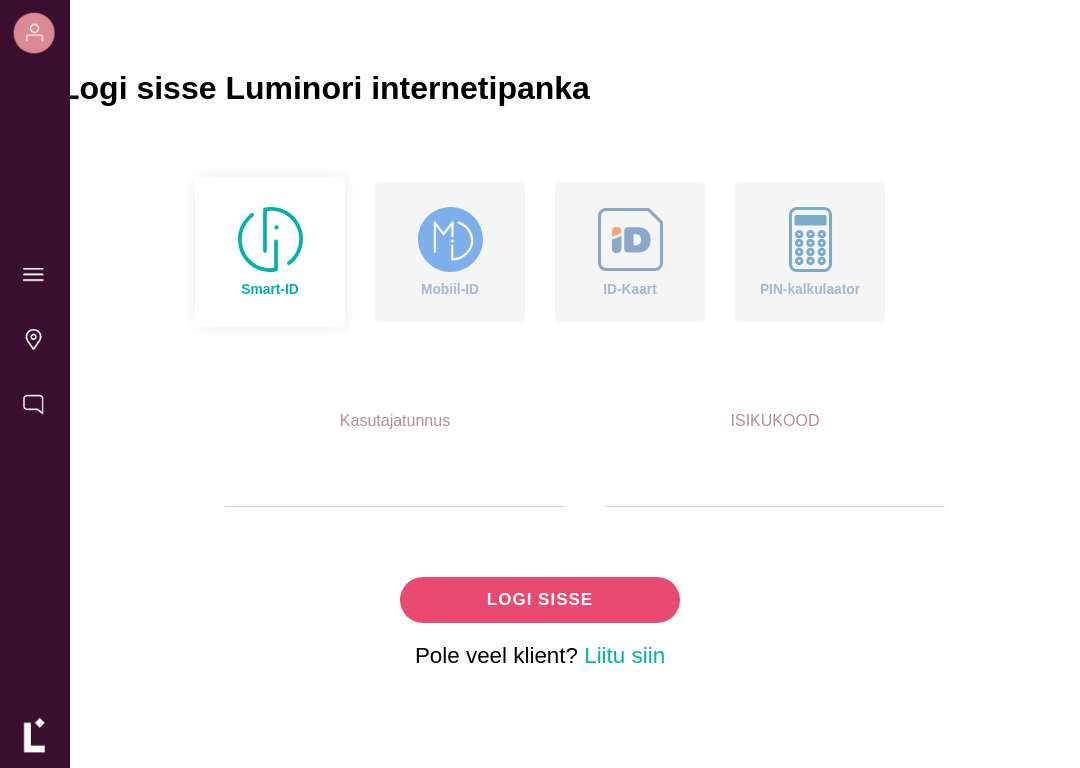Open the chat message bubble icon
The width and height of the screenshot is (1080, 768).
pos(33,404)
